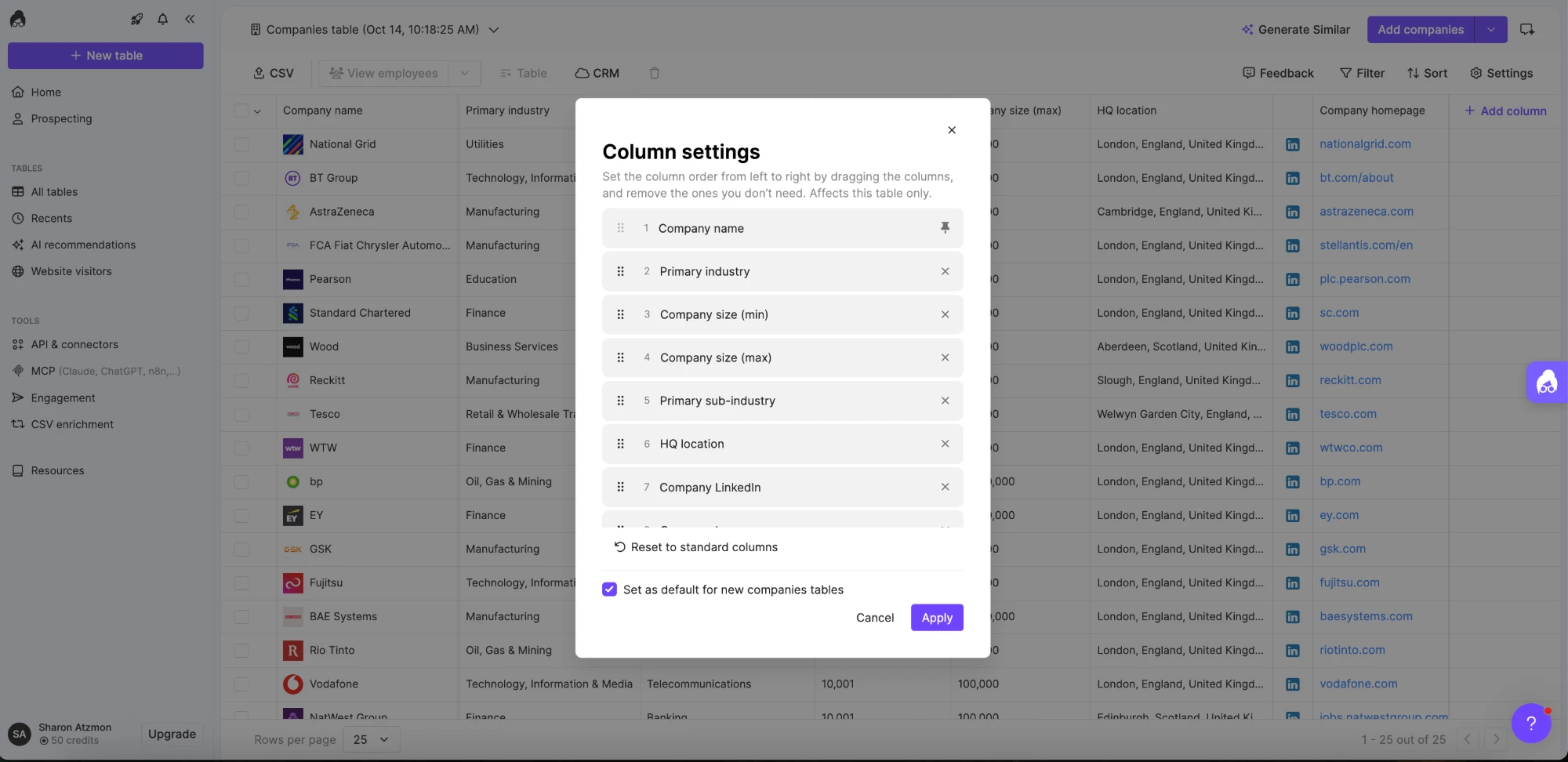Viewport: 1568px width, 762px height.
Task: Remove the Primary sub-industry column
Action: 945,401
